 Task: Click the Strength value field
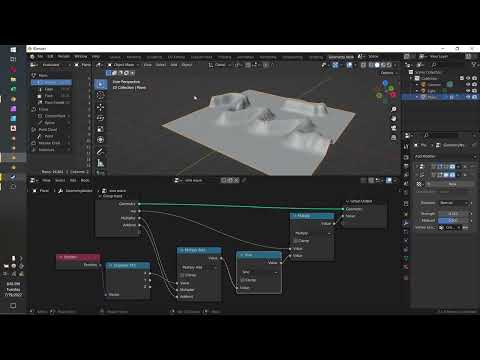454,213
